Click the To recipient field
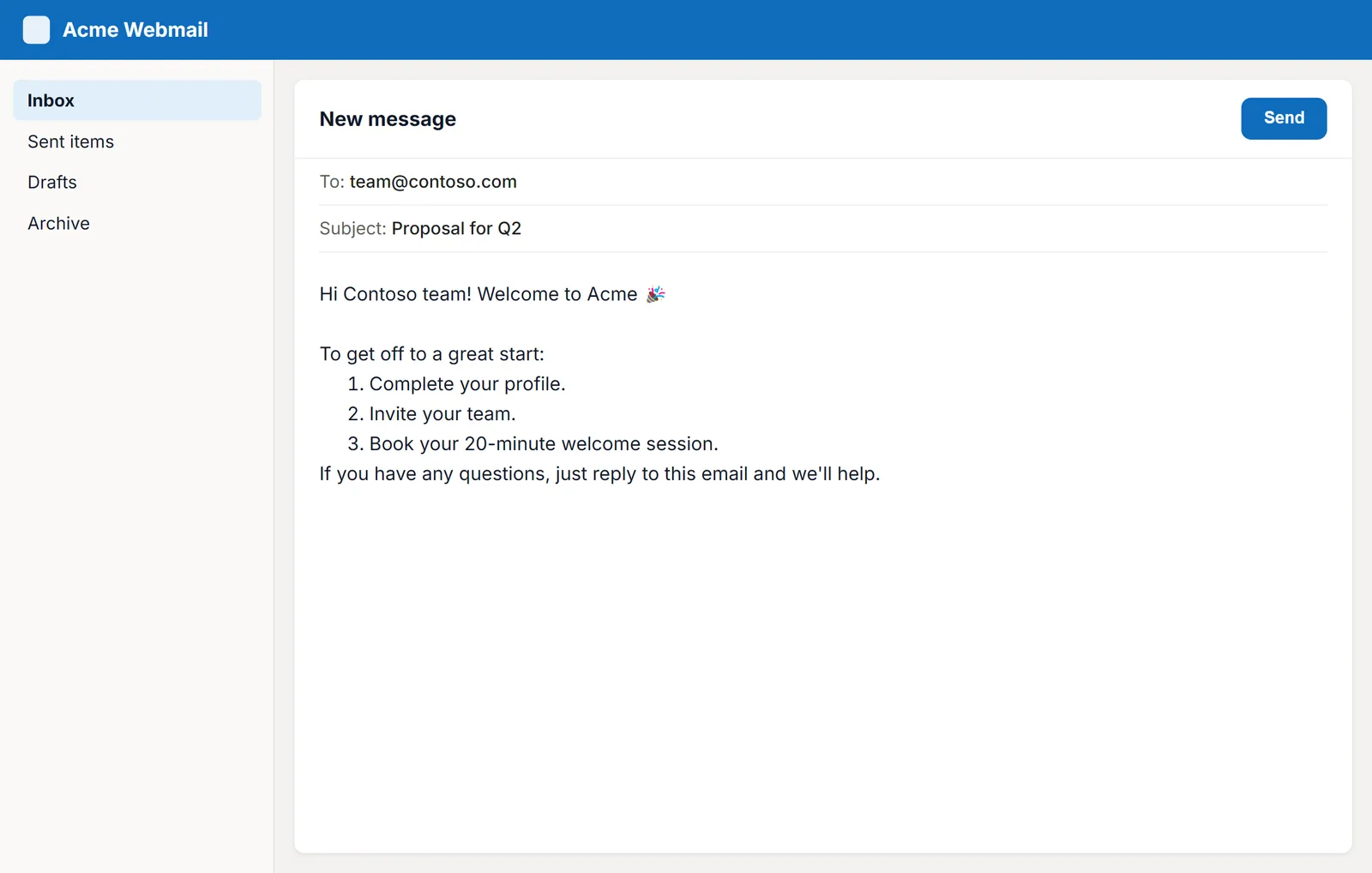Screen dimensions: 1372x873 coord(822,182)
